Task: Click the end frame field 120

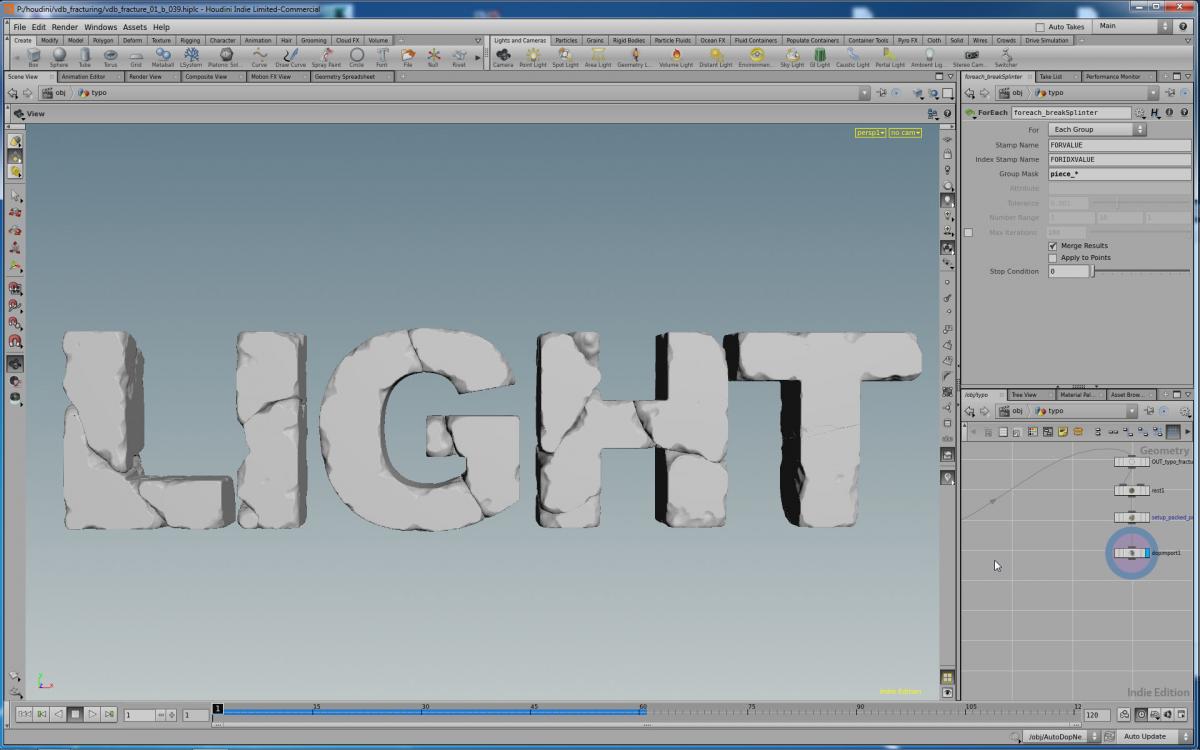Action: pos(1097,716)
